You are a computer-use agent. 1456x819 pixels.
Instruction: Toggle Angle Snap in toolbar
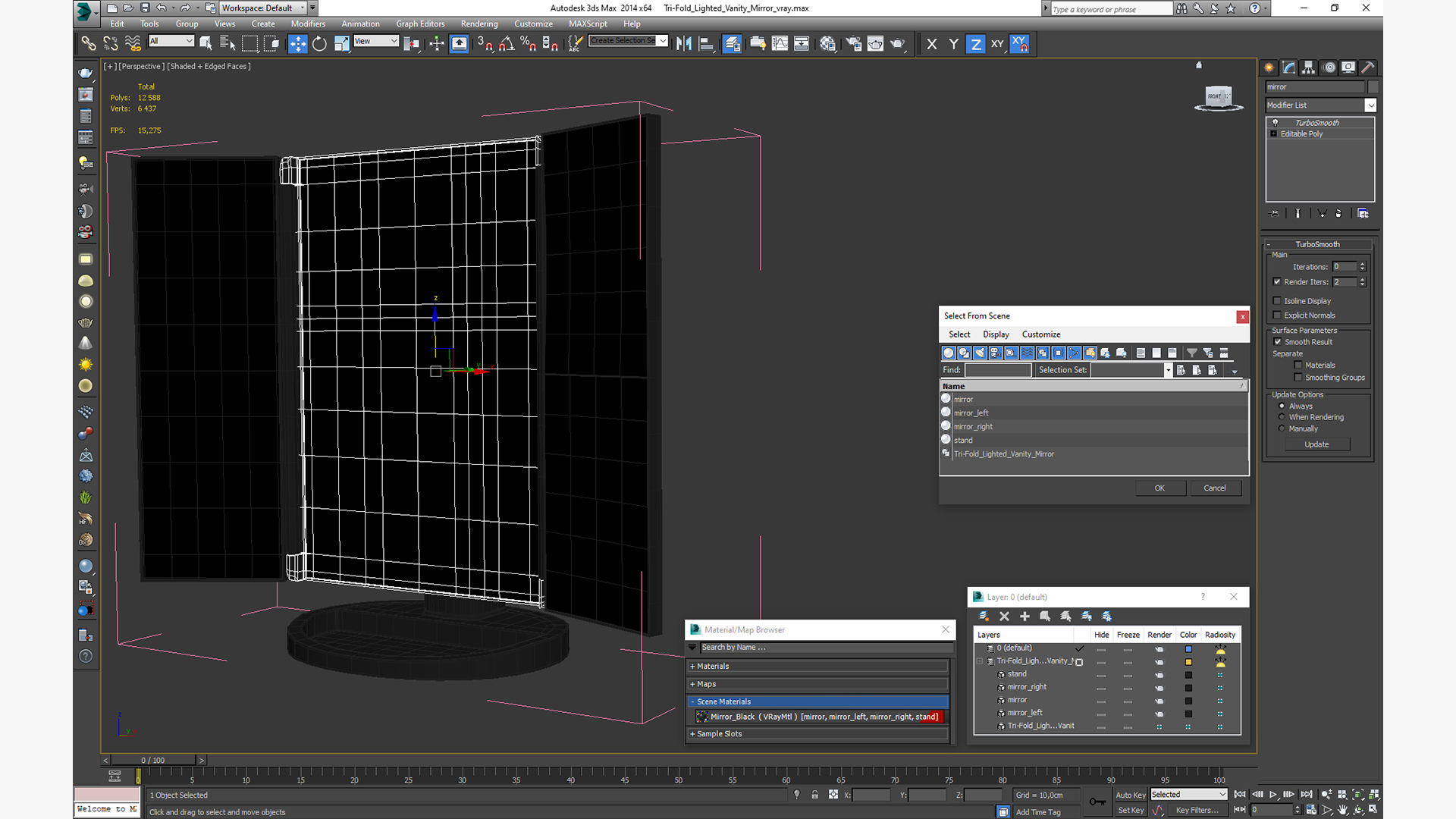pyautogui.click(x=506, y=44)
